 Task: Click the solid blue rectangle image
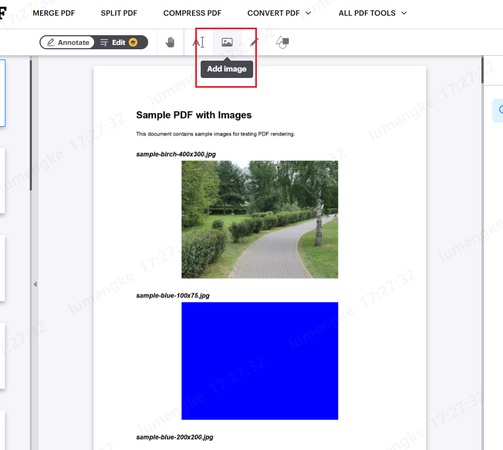(x=260, y=361)
